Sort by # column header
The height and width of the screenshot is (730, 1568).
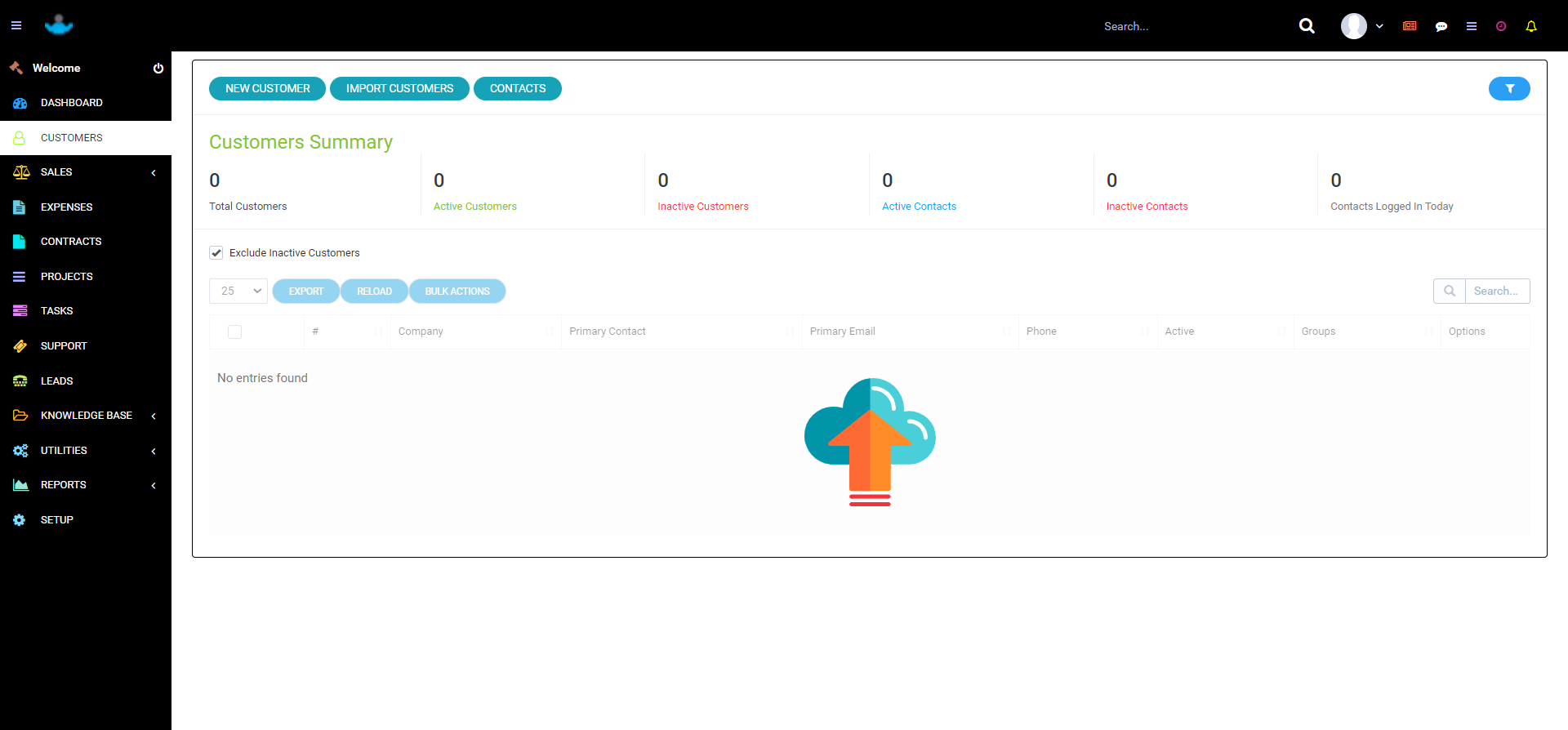tap(347, 332)
